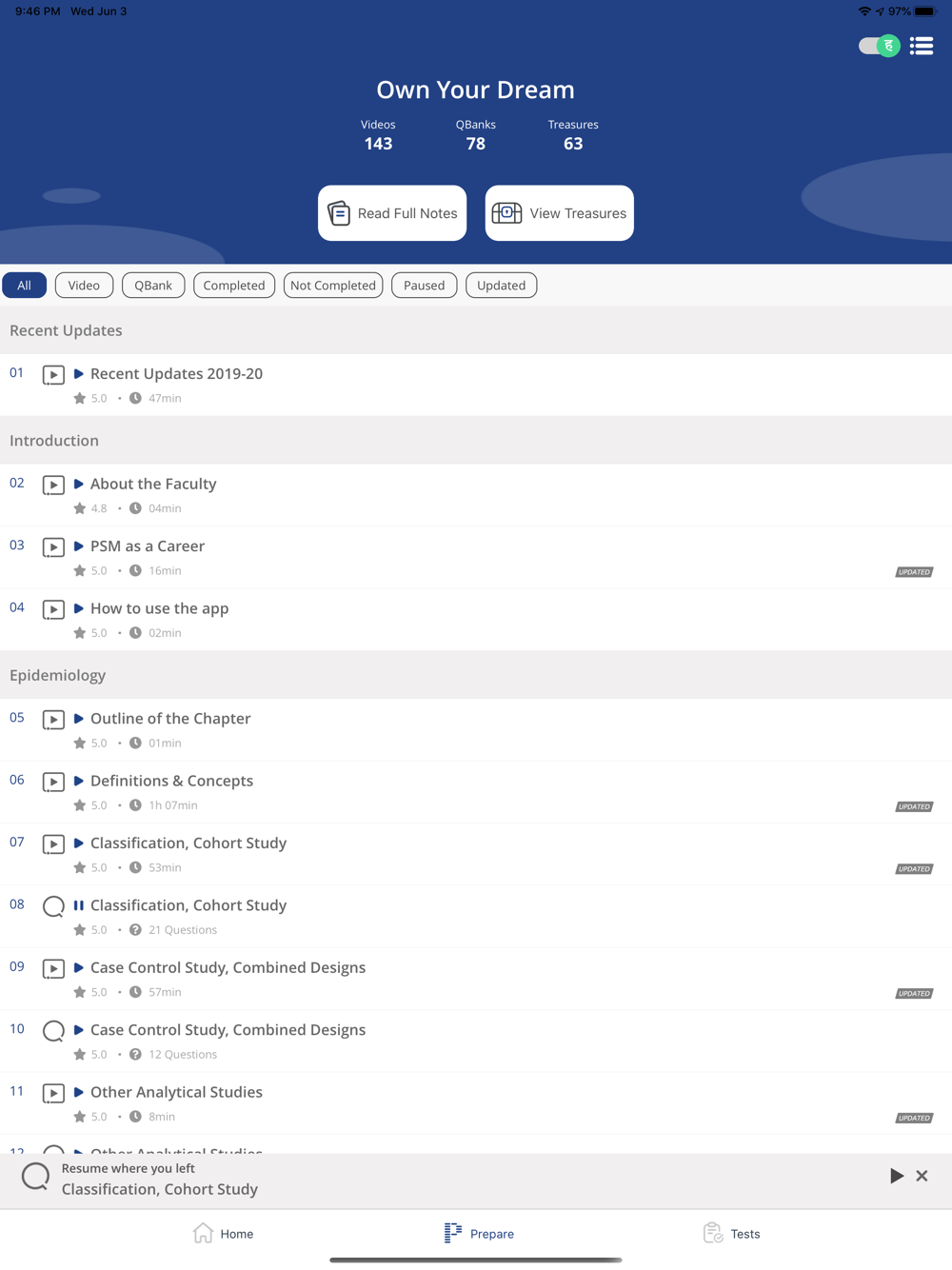
Task: Filter list by Paused
Action: [425, 286]
